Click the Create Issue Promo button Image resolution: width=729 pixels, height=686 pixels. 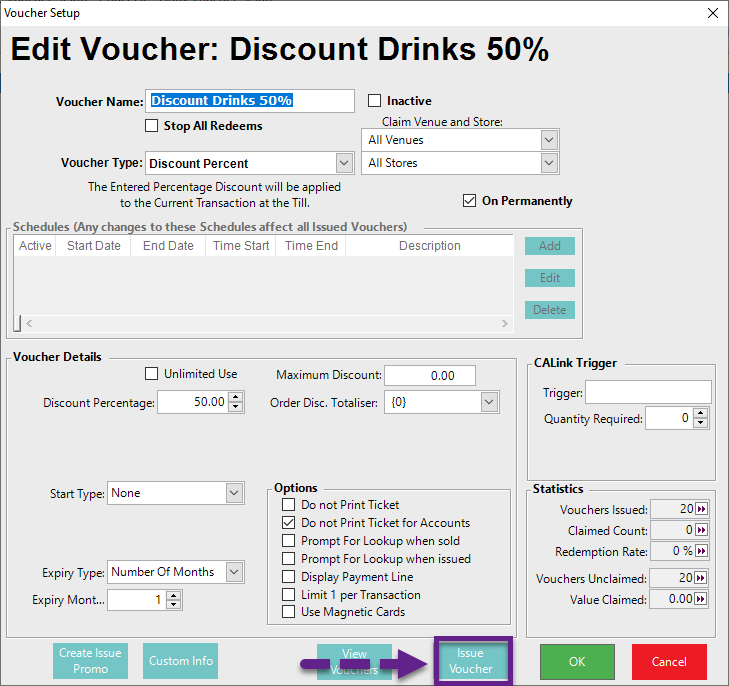(90, 661)
